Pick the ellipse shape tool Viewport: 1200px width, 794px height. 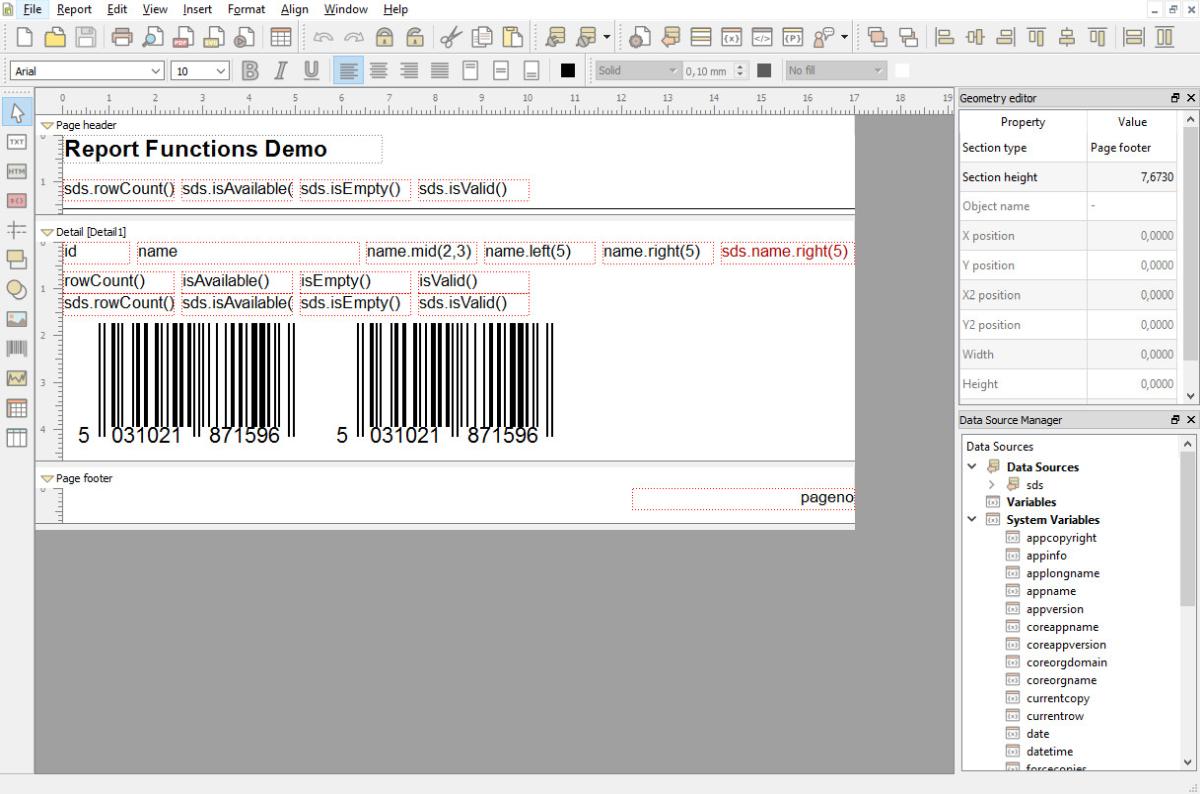coord(17,289)
